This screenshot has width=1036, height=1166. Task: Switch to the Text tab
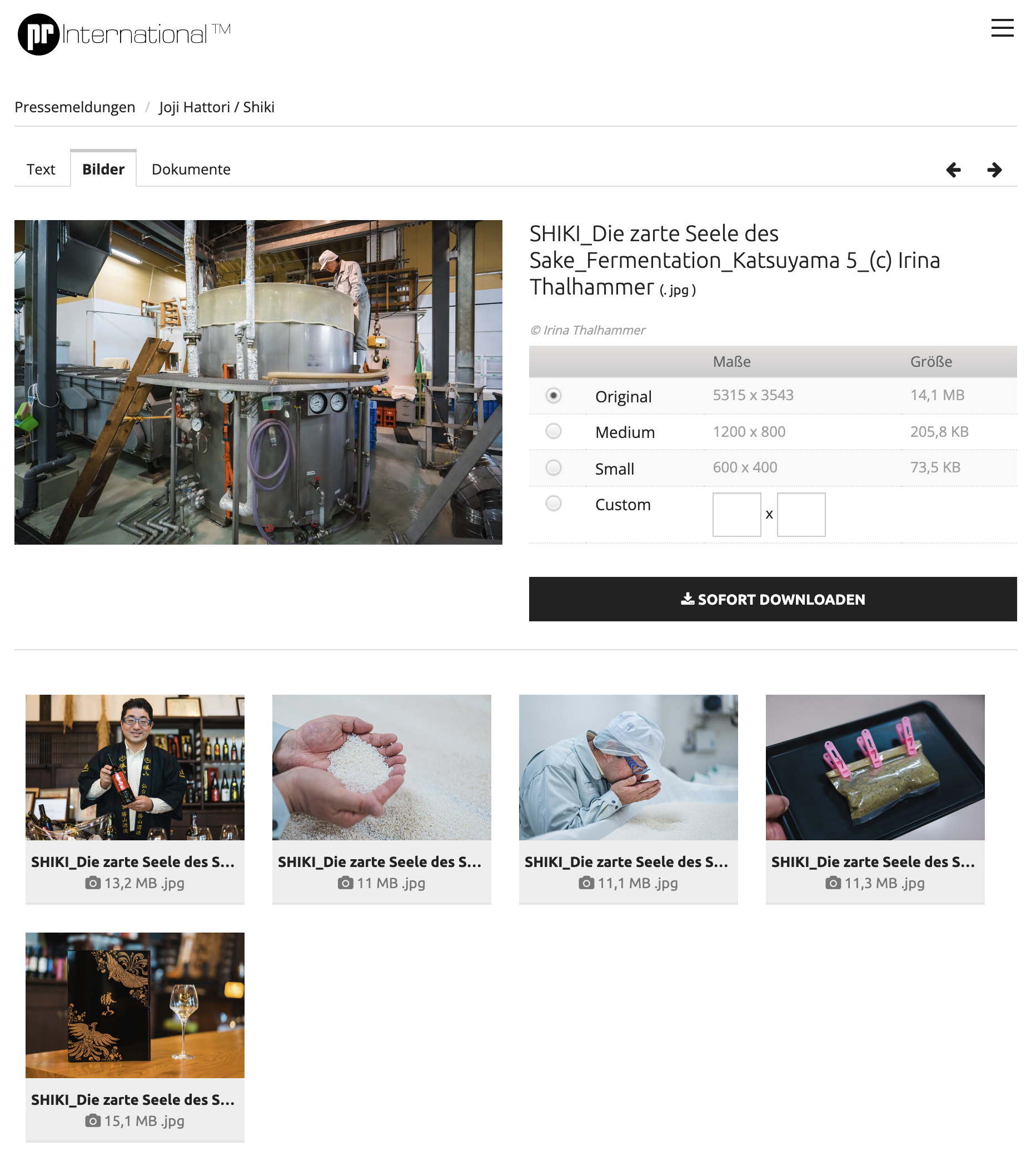coord(41,170)
